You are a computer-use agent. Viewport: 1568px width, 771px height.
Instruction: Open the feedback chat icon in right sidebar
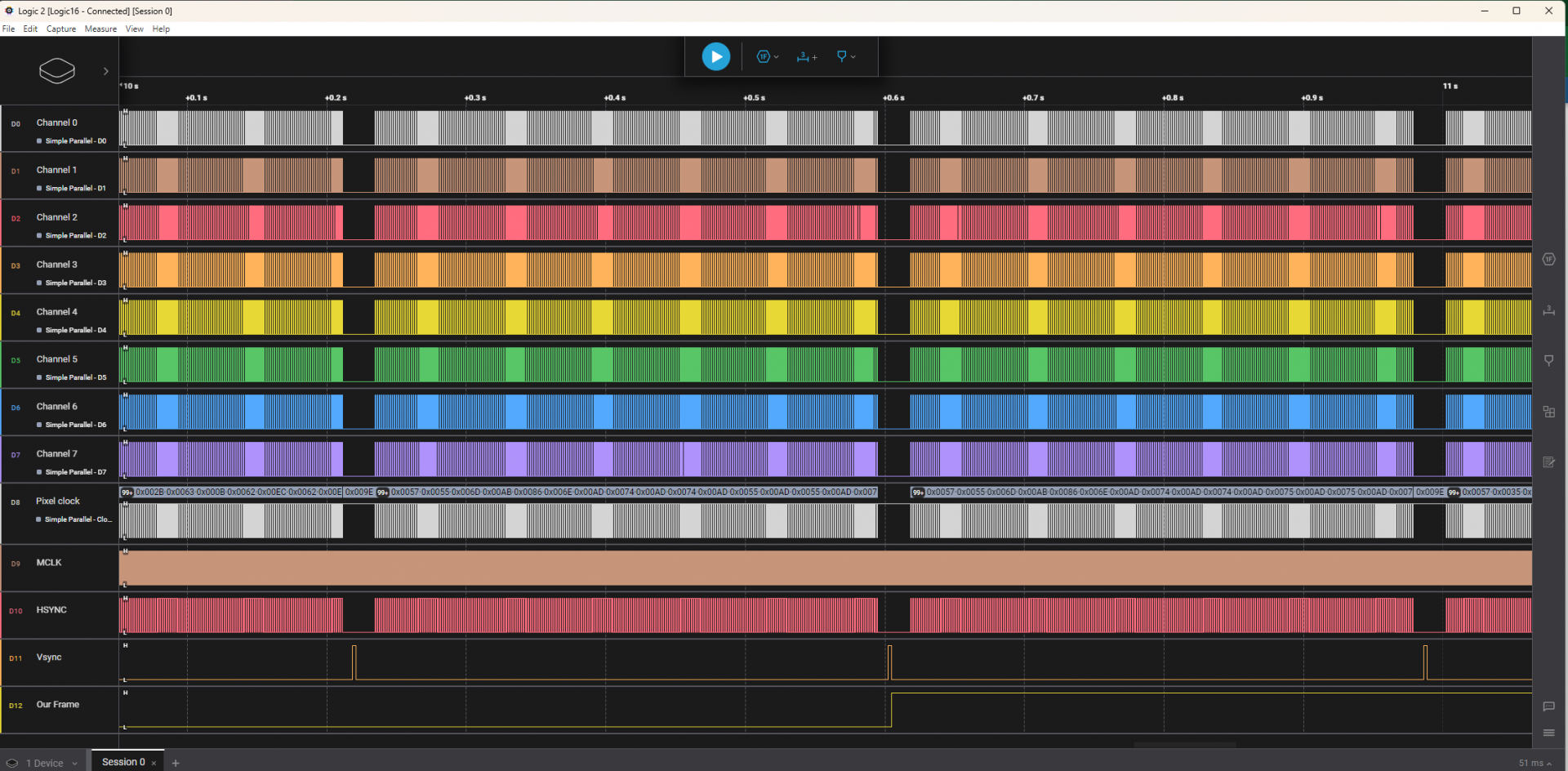point(1548,706)
